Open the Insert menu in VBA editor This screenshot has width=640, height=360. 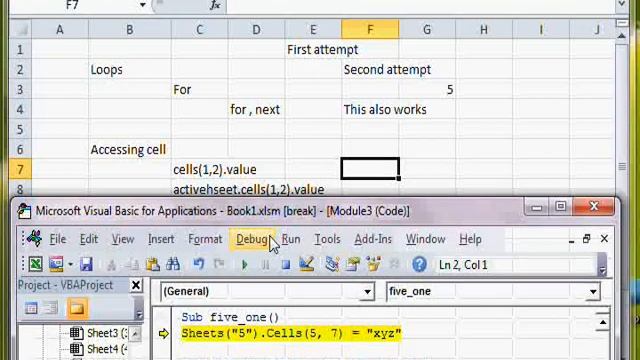pyautogui.click(x=161, y=239)
